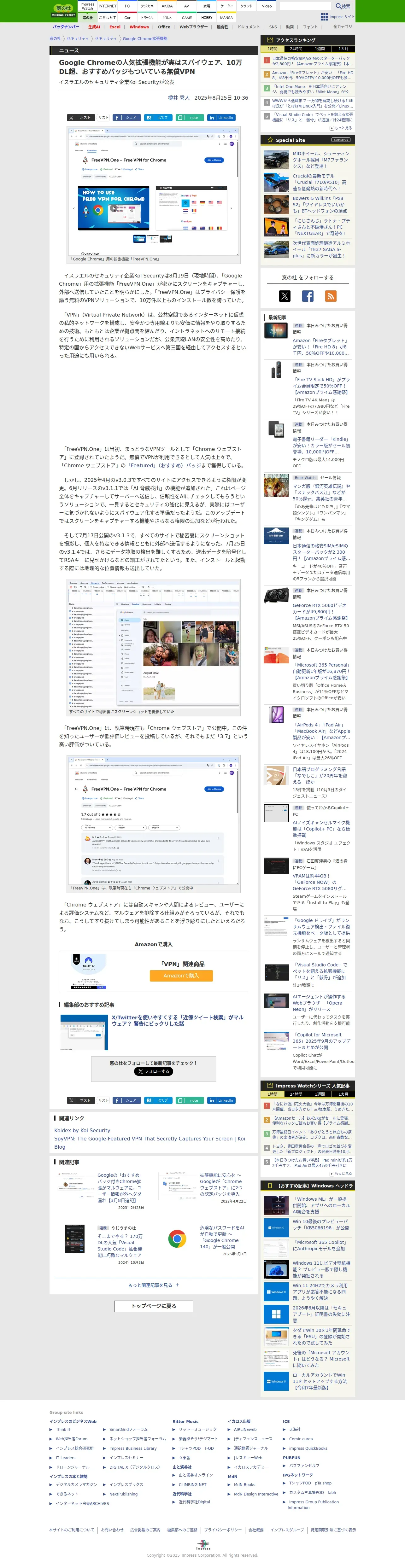The height and width of the screenshot is (1568, 405).
Task: Open Koidex by Koi Security link
Action: [82, 1130]
